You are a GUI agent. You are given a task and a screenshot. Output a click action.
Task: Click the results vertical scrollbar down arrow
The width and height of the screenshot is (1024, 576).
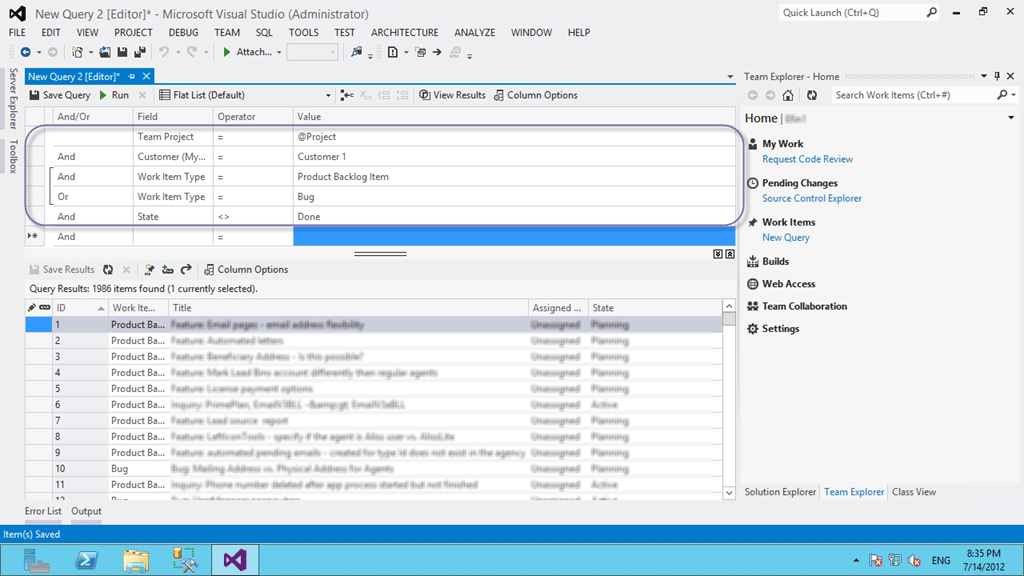tap(729, 493)
